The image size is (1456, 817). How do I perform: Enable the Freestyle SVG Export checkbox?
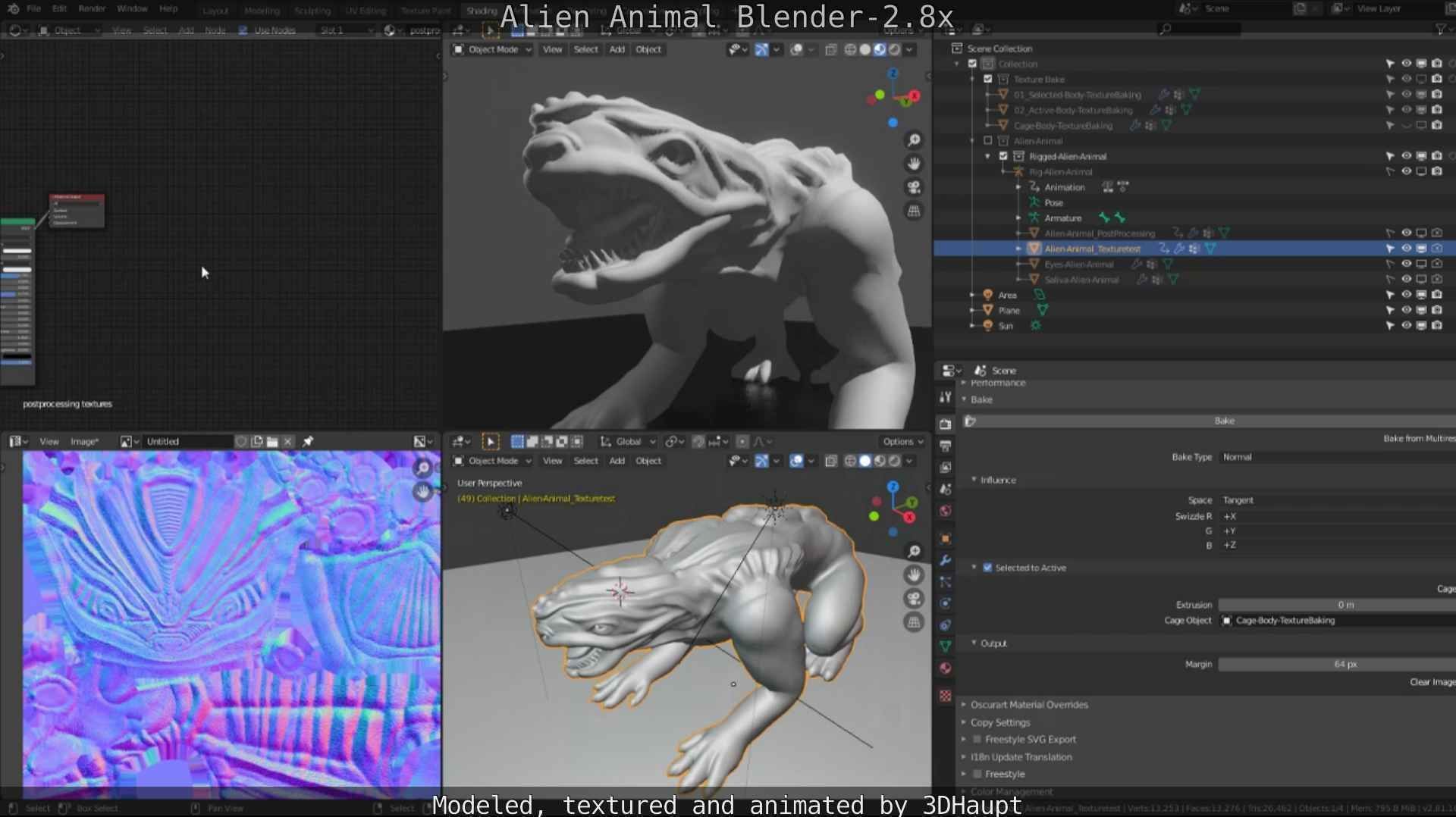coord(978,739)
